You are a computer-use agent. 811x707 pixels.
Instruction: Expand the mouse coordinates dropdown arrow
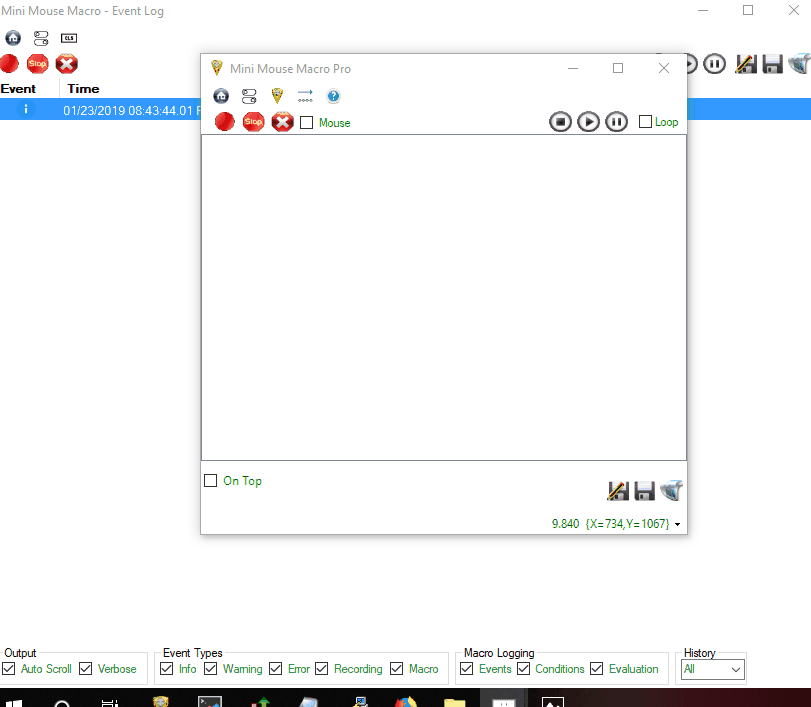pyautogui.click(x=678, y=524)
